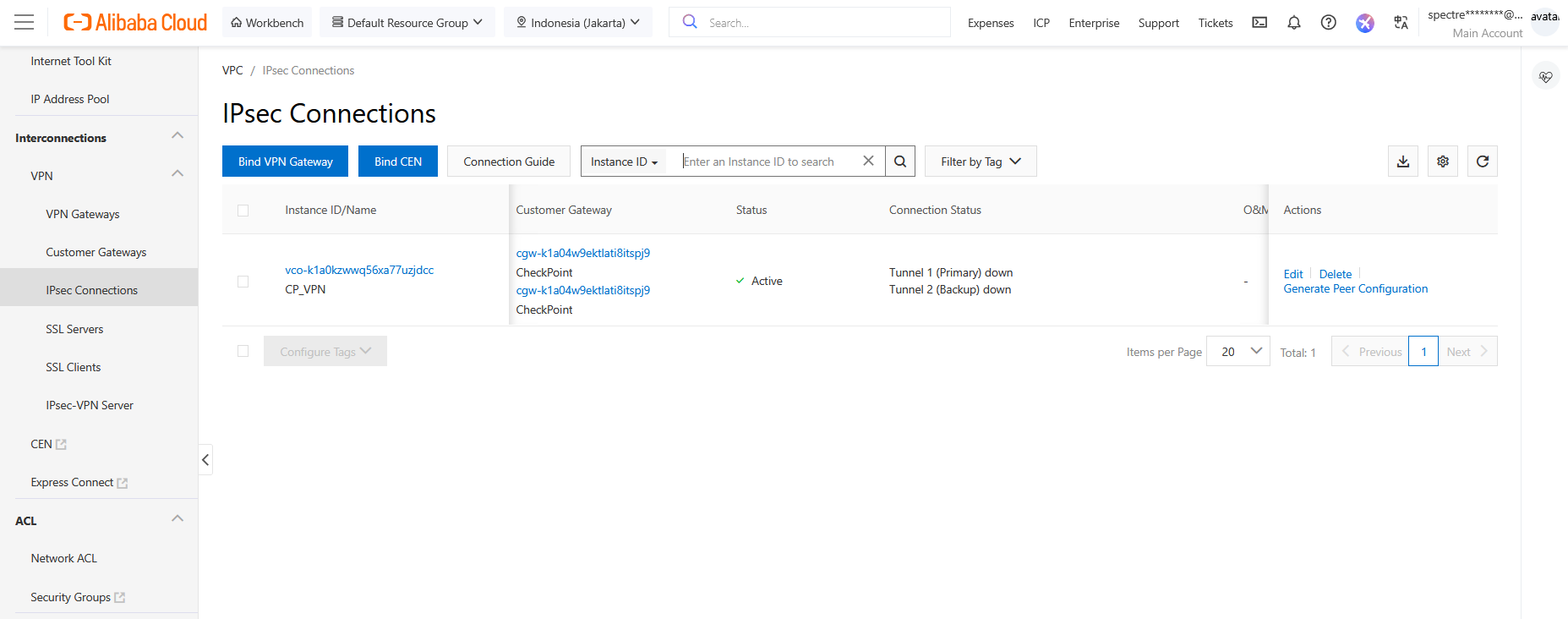The width and height of the screenshot is (1568, 619).
Task: Click the Bind VPN Gateway button
Action: (285, 162)
